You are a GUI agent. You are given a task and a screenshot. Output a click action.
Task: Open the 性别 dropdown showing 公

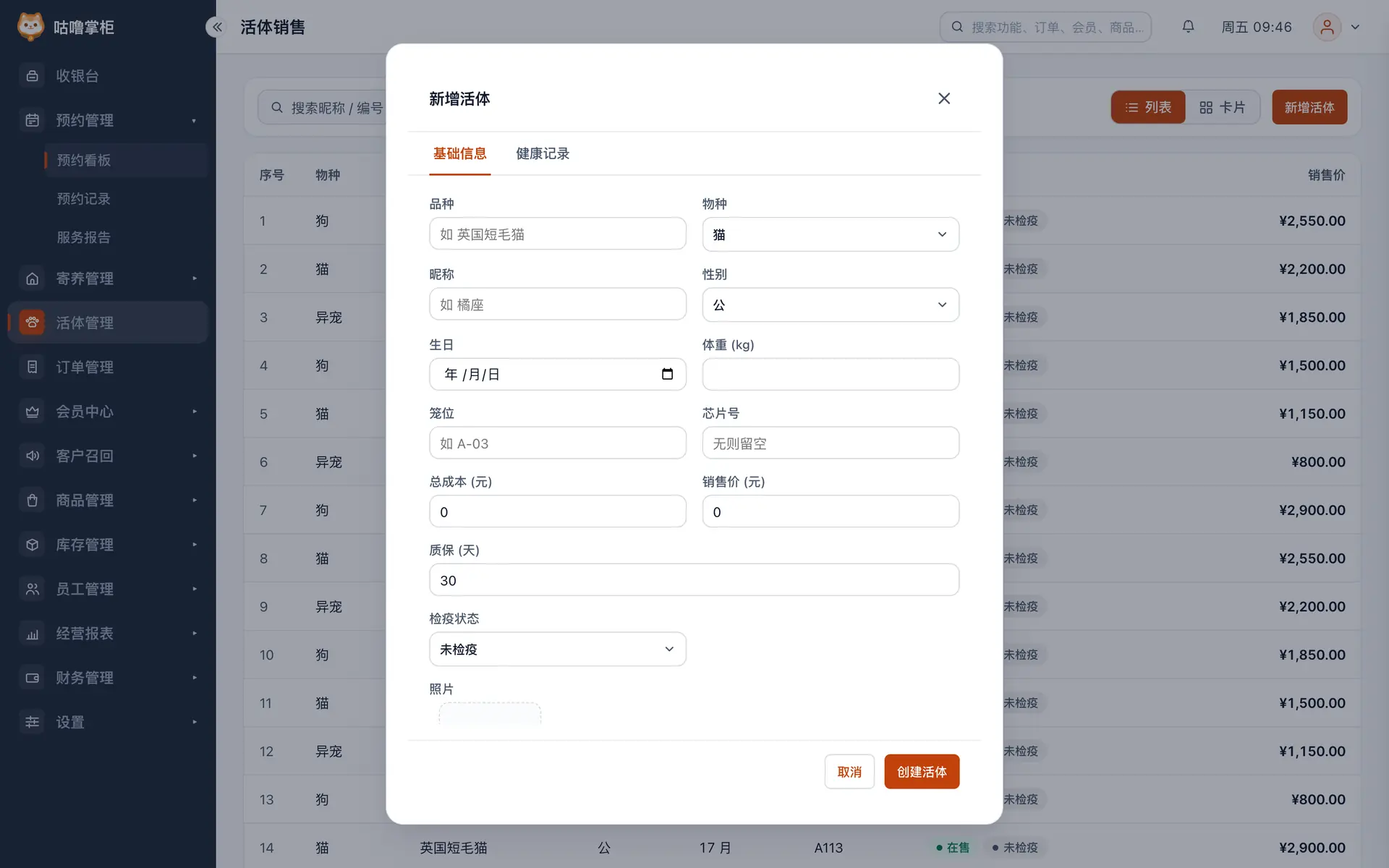tap(831, 305)
